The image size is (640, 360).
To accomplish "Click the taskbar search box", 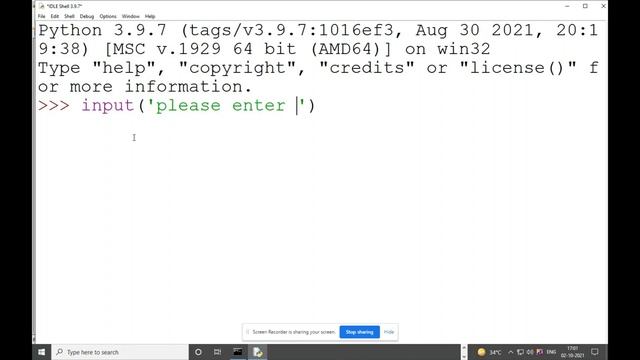I will tap(120, 352).
